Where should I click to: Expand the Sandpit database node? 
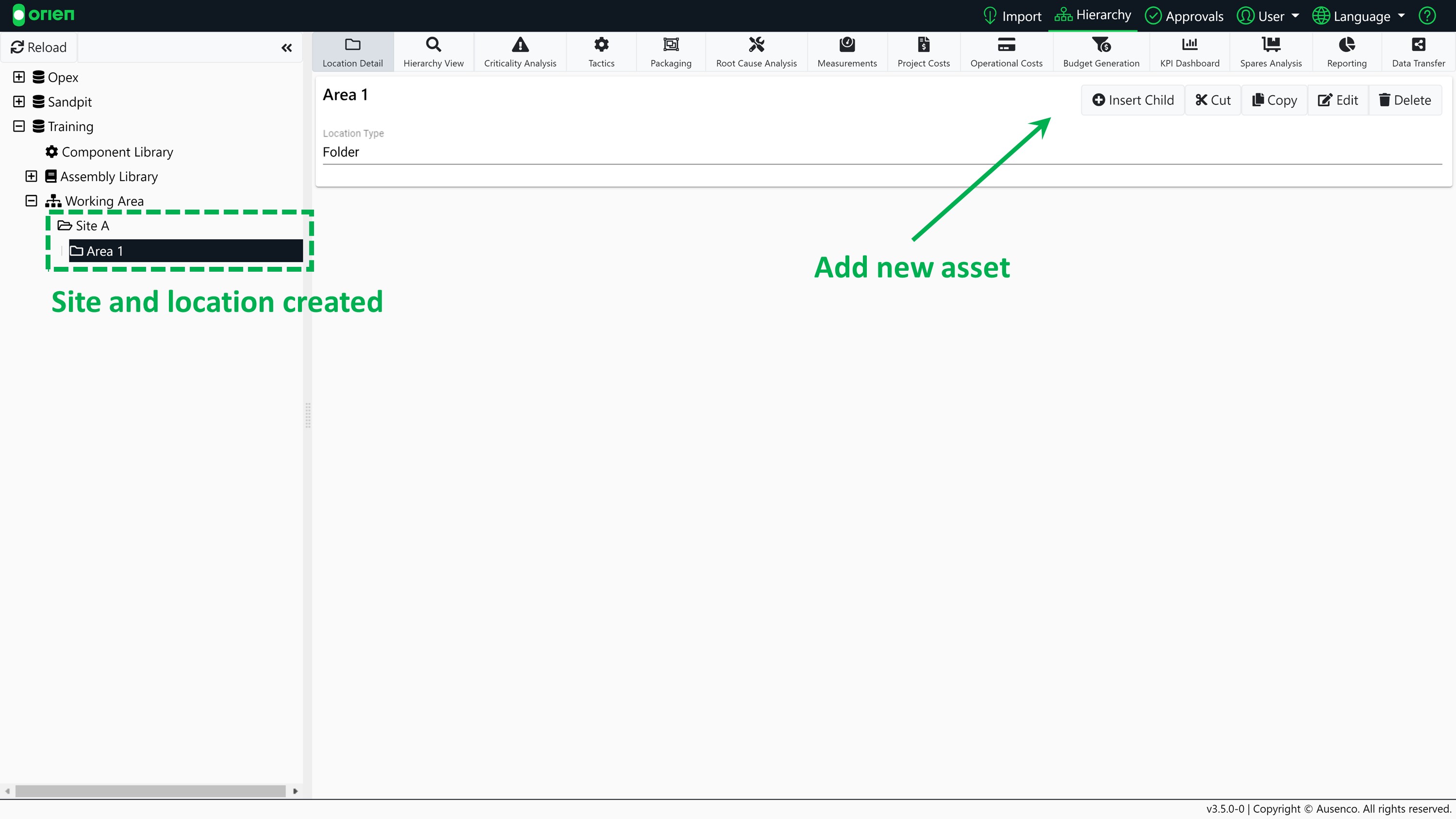[x=18, y=102]
